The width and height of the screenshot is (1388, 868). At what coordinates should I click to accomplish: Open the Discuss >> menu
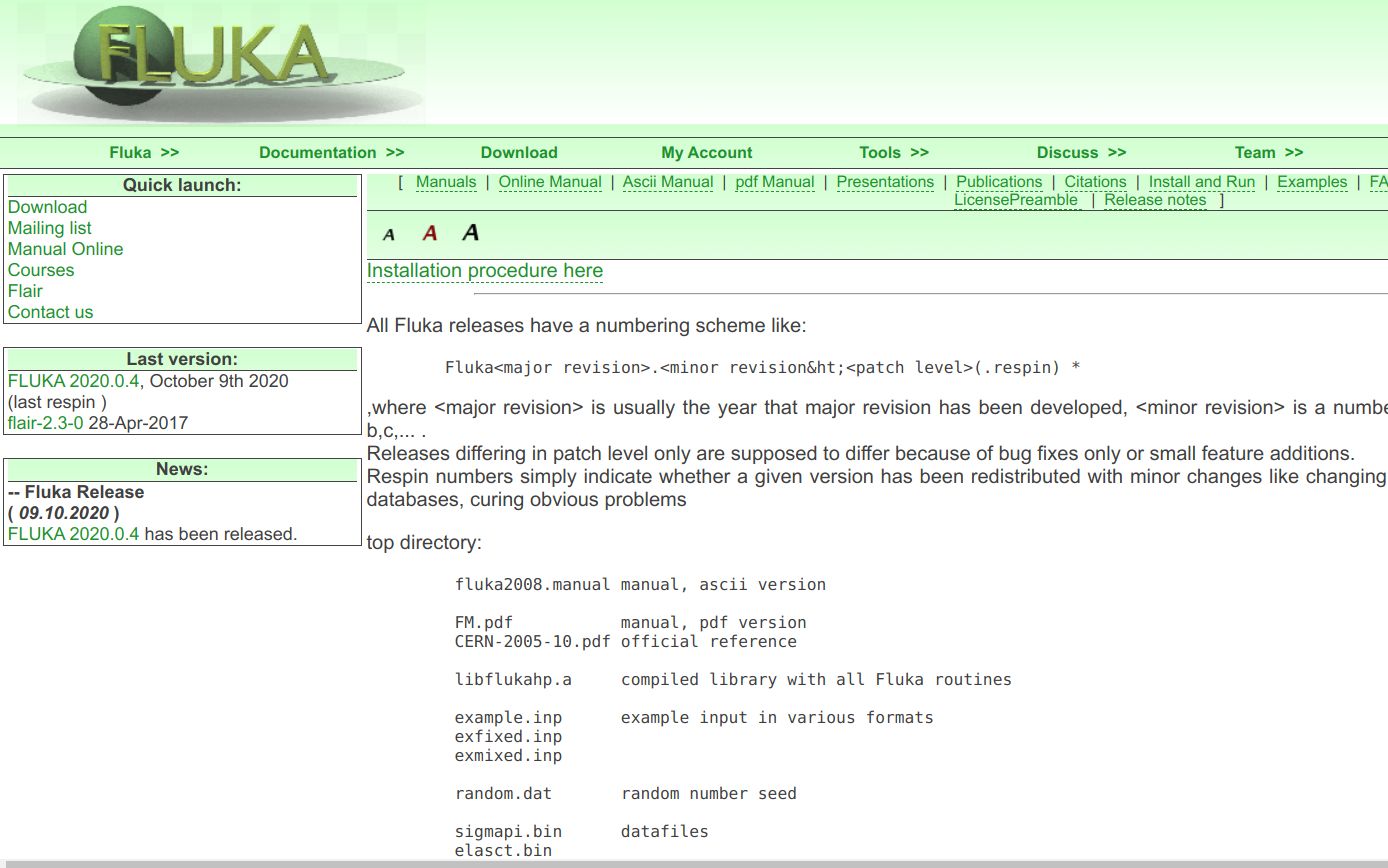pos(1082,152)
